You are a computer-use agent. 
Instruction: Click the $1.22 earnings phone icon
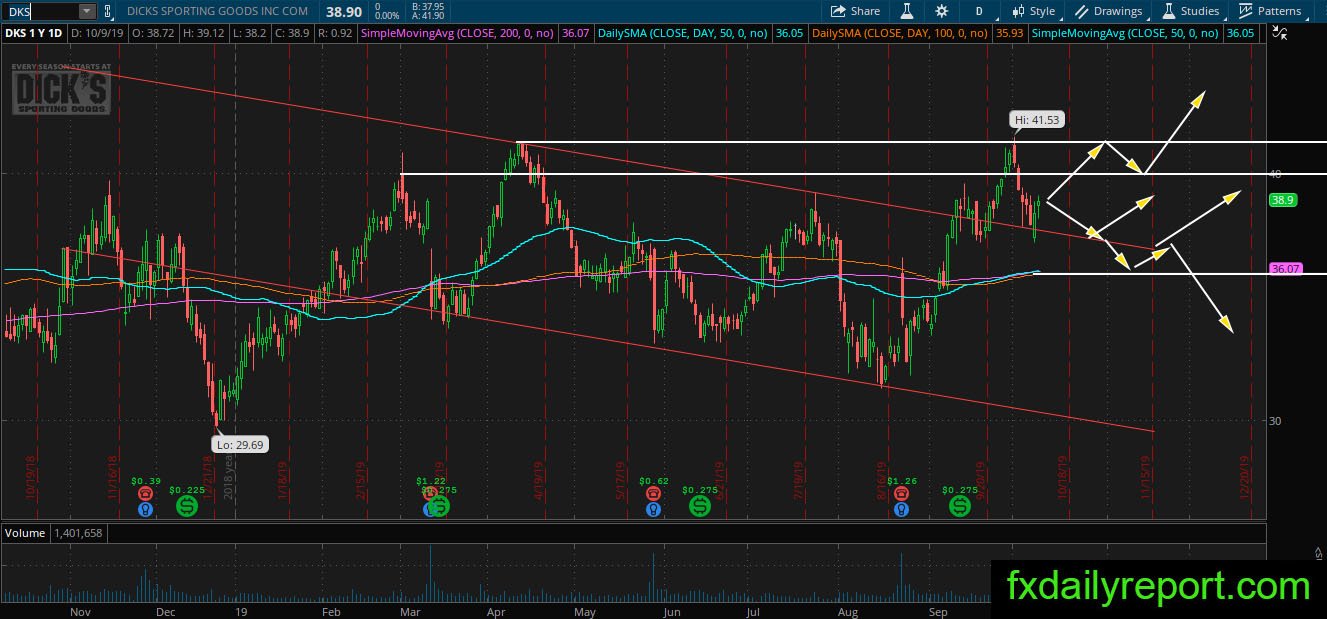(430, 494)
